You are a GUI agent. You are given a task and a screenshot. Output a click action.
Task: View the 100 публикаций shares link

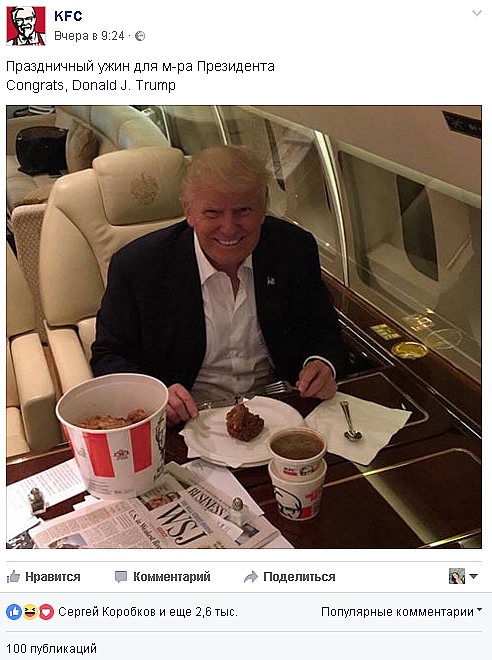pos(51,649)
